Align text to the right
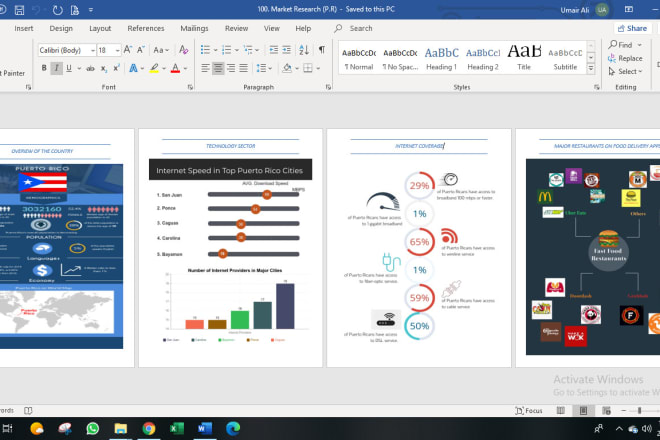The width and height of the screenshot is (660, 440). tap(231, 68)
